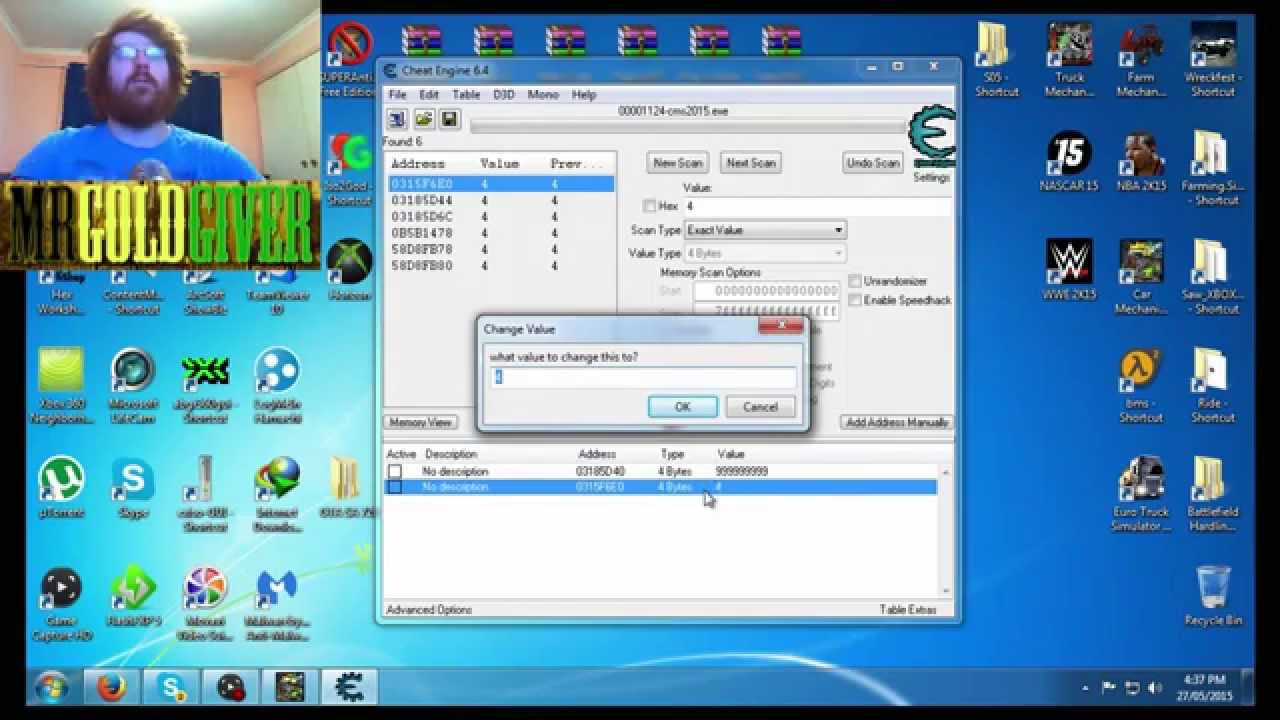Enable the Unrandomizer checkbox
1280x720 pixels.
pyautogui.click(x=855, y=281)
